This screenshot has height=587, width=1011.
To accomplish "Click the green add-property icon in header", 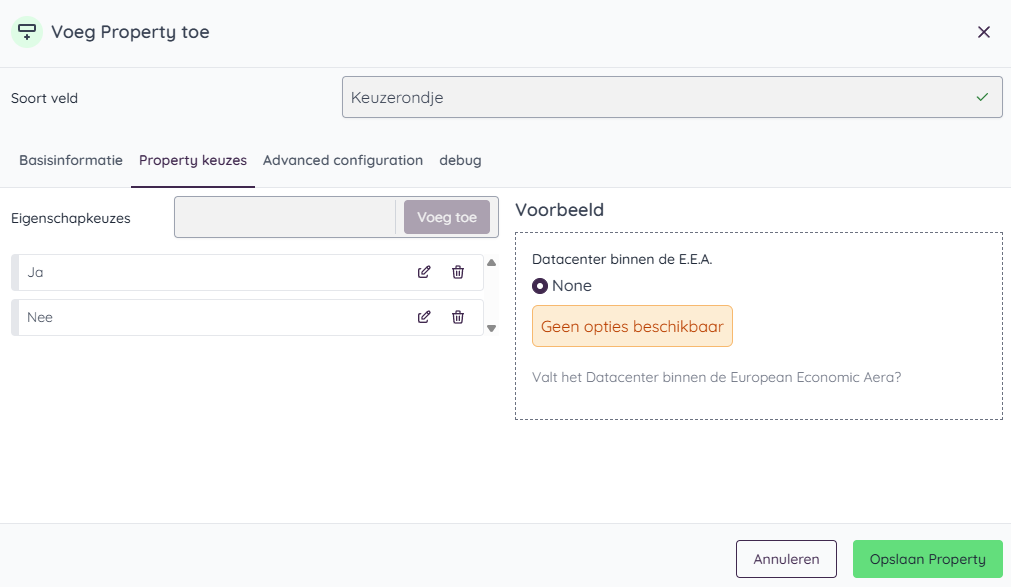I will click(x=27, y=32).
